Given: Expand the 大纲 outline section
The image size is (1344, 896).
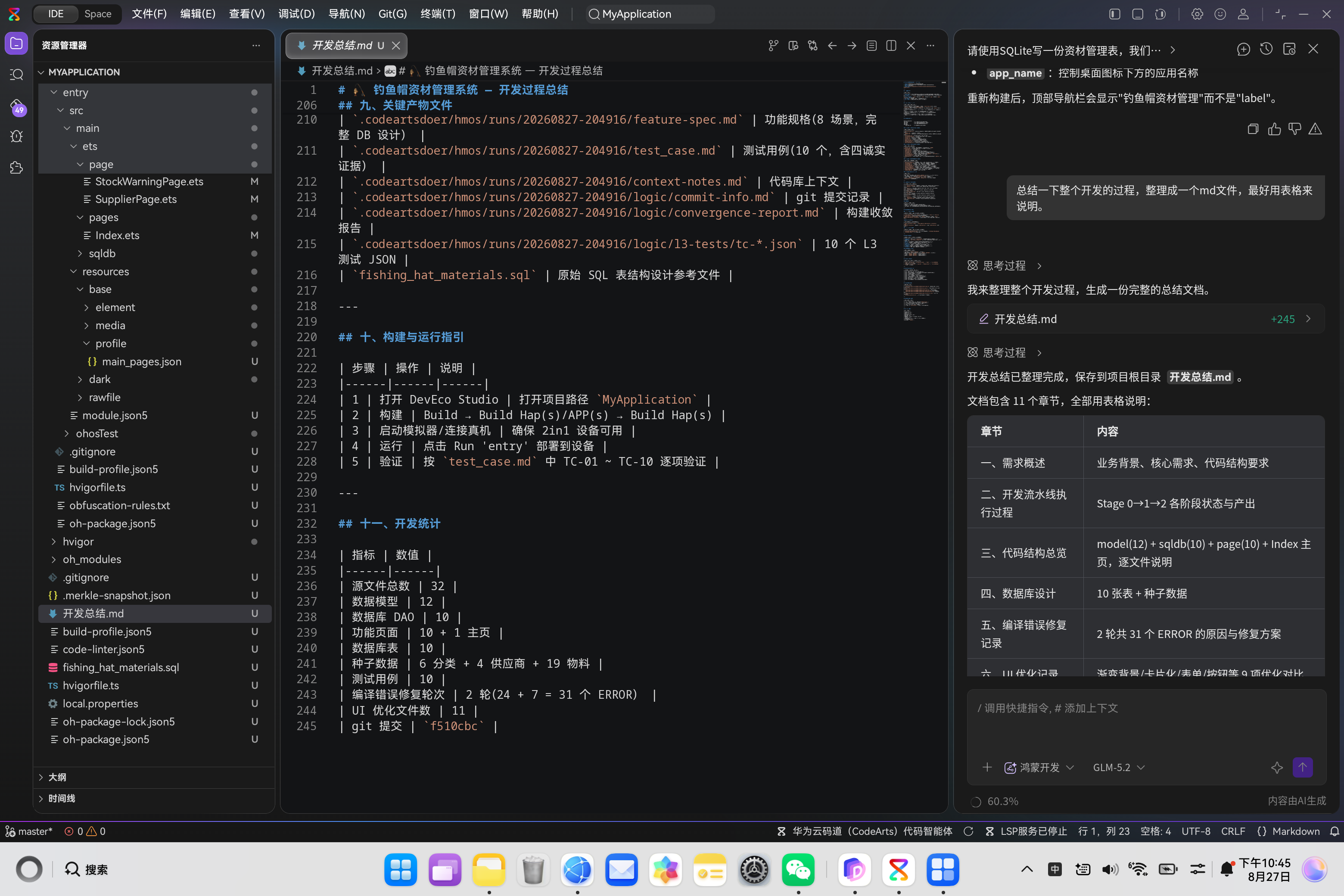Looking at the screenshot, I should tap(154, 777).
